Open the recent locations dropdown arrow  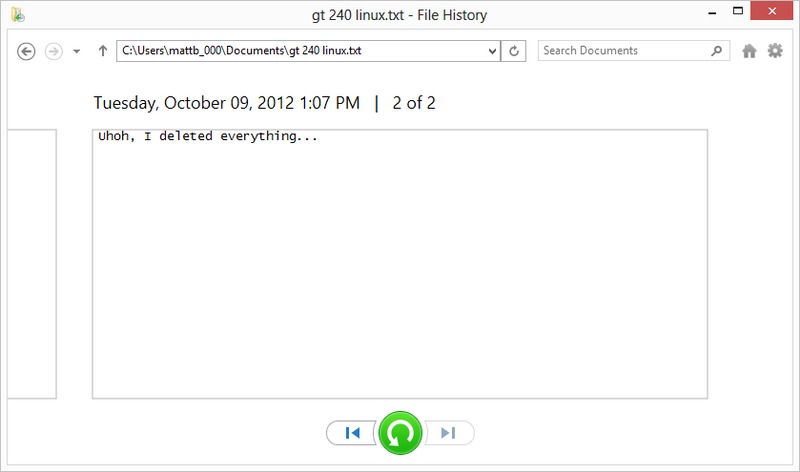tap(77, 51)
